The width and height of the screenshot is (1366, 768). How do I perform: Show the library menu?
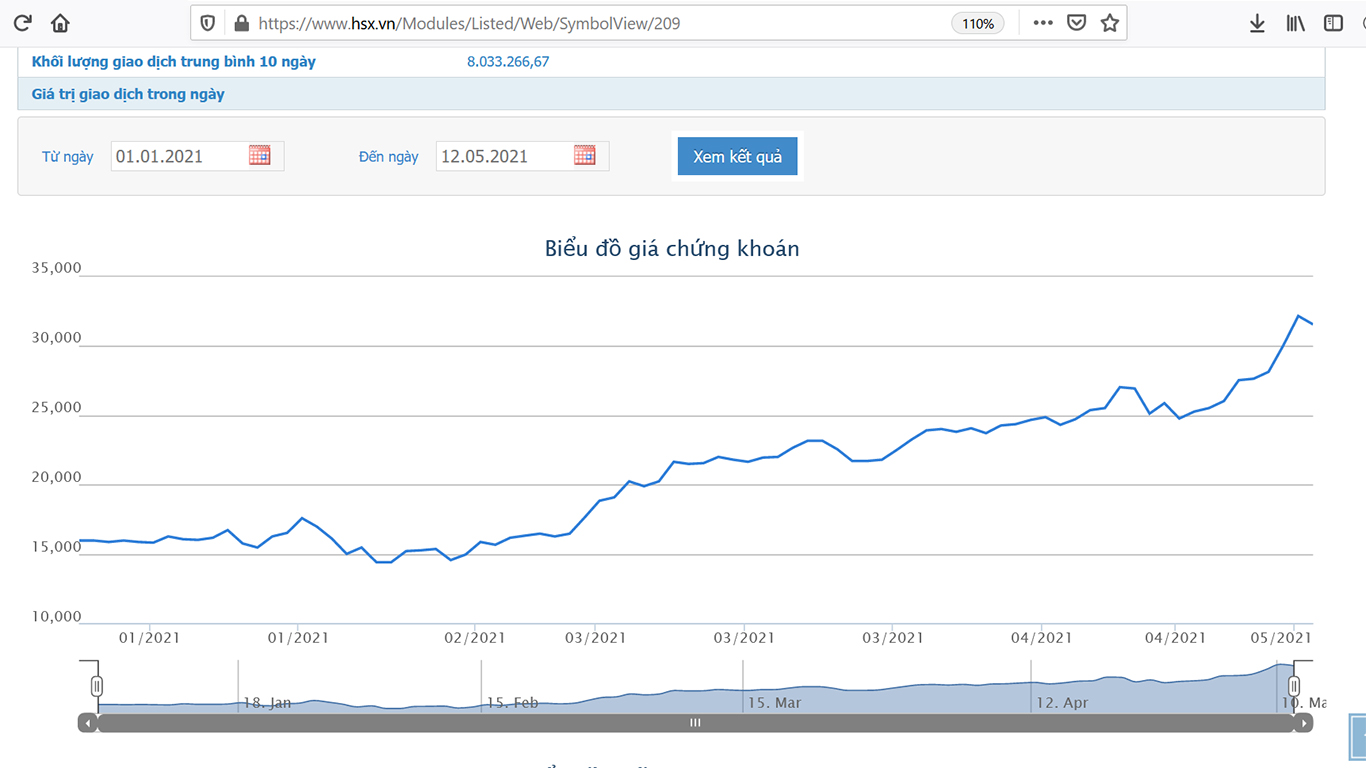point(1295,23)
